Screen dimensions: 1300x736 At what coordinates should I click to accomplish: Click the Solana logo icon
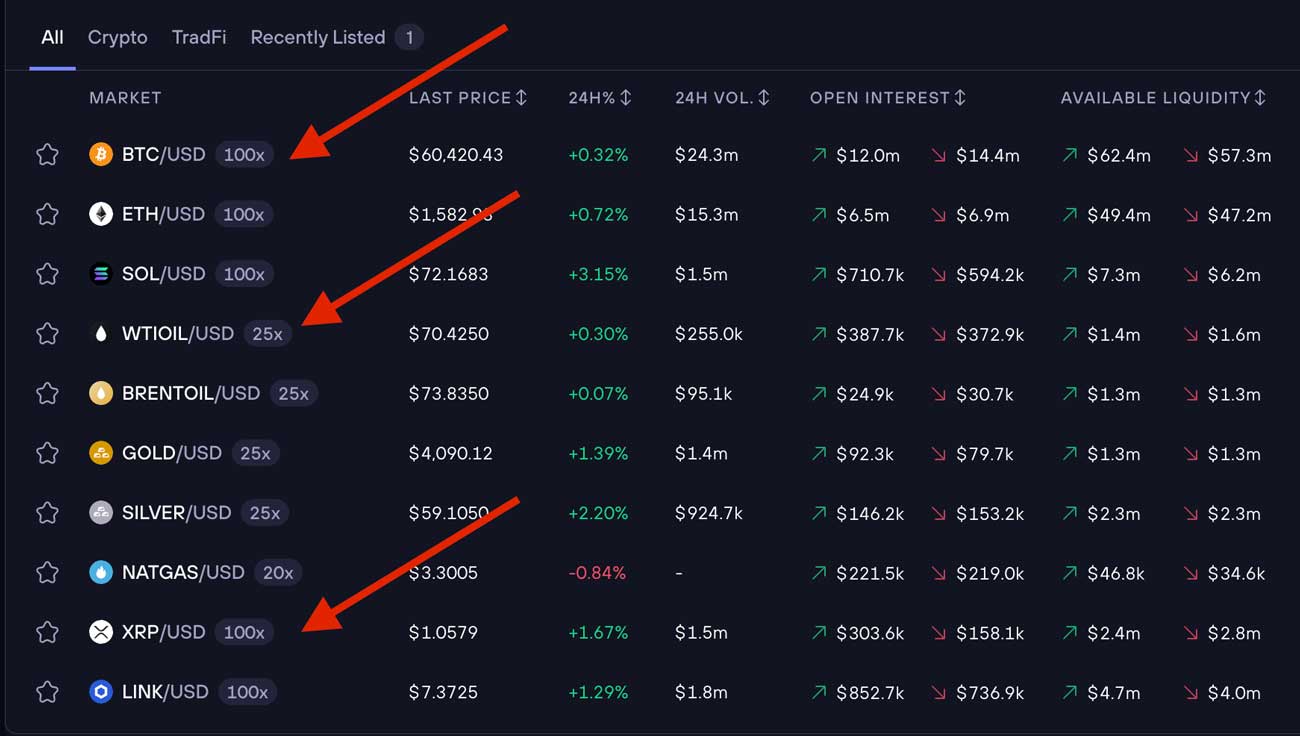click(x=101, y=274)
